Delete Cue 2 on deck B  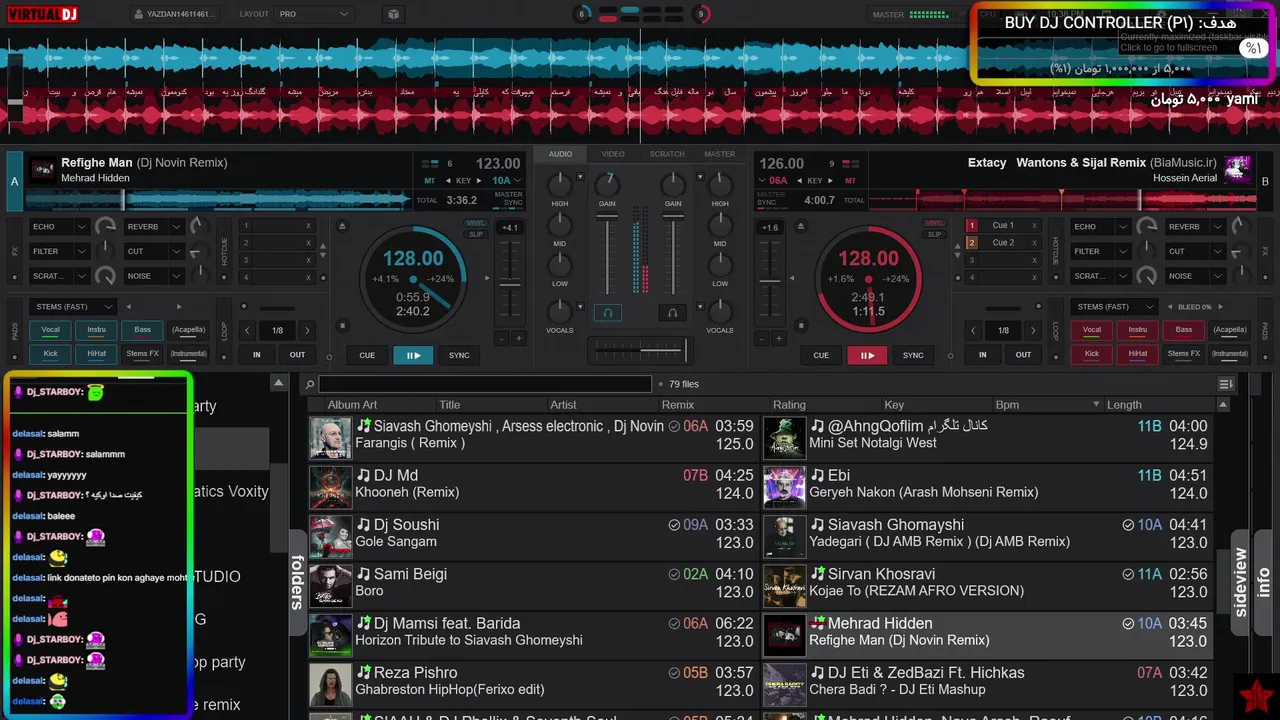1034,243
